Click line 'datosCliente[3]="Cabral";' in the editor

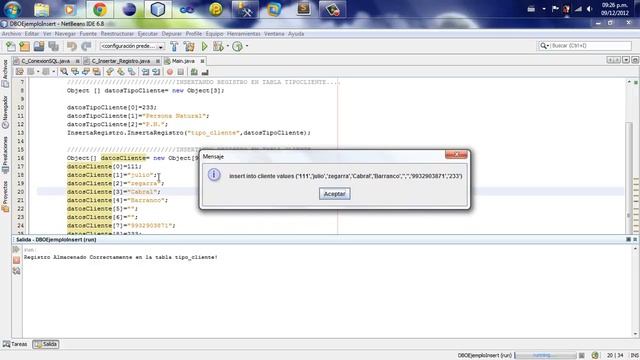click(114, 192)
